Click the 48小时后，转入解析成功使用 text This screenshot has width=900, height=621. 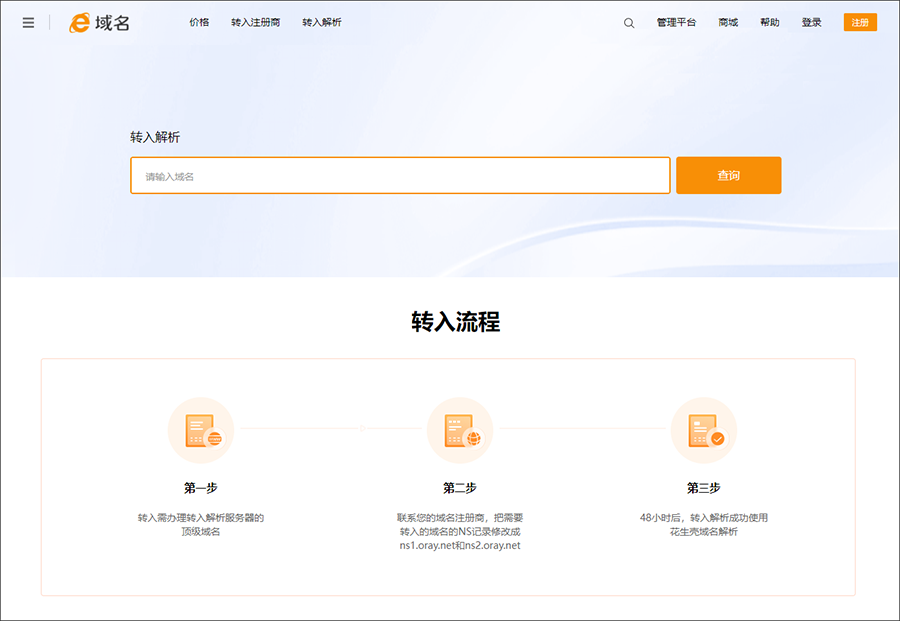coord(704,518)
